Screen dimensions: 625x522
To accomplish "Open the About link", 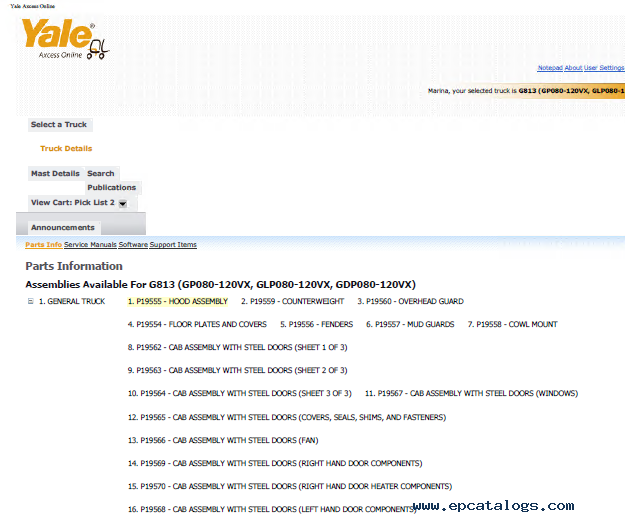I will pos(573,68).
